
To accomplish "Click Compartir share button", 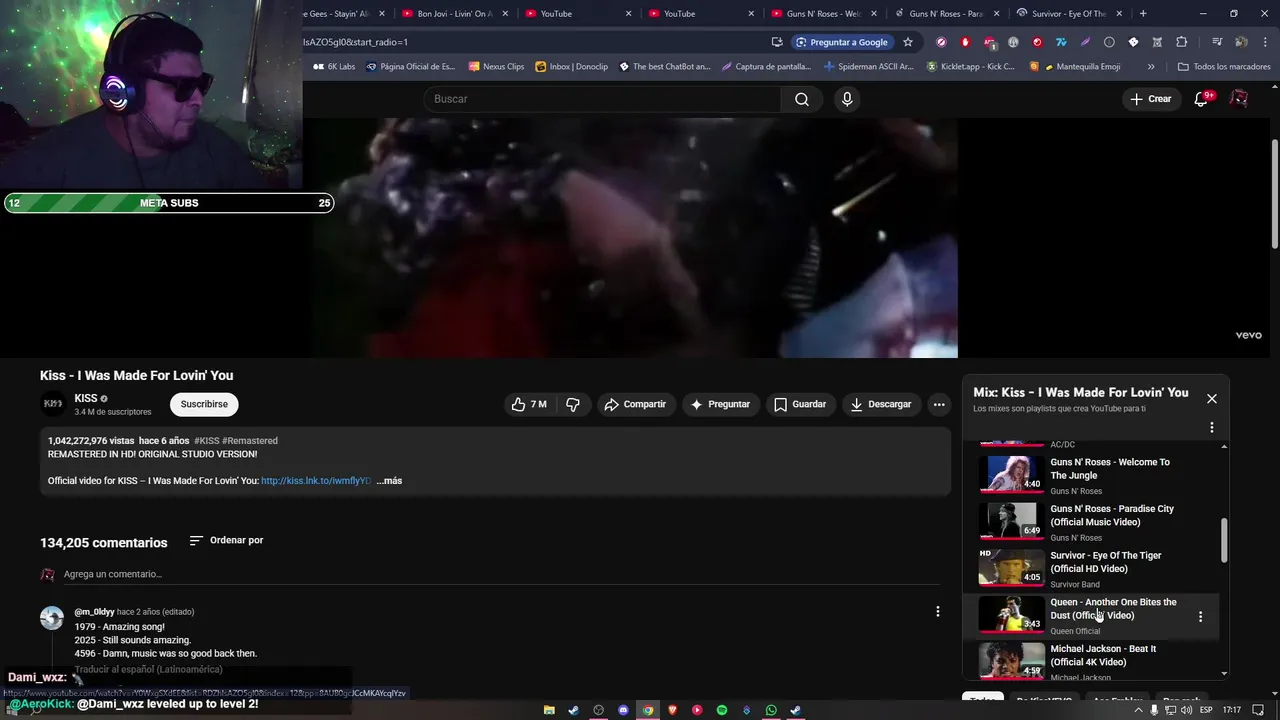I will [x=635, y=404].
